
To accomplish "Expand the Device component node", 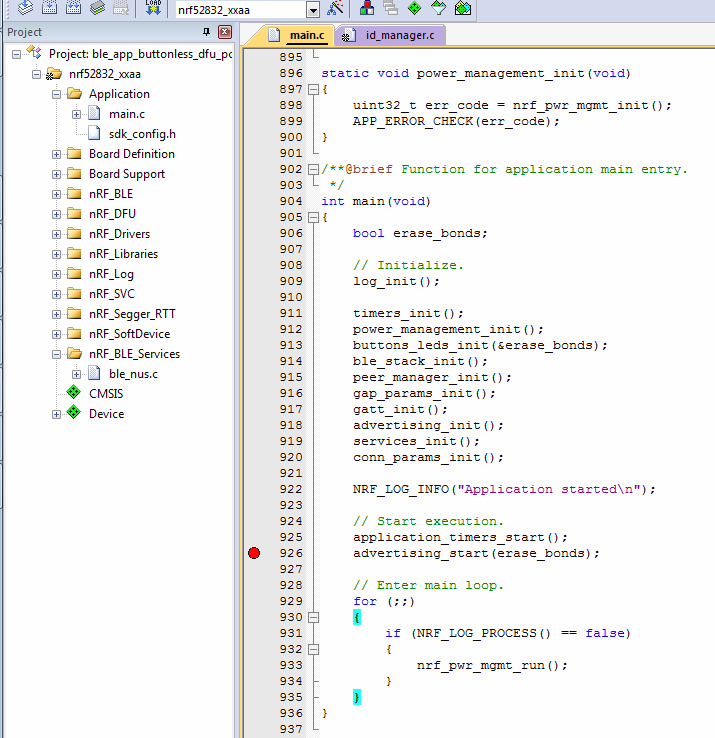I will click(x=56, y=414).
